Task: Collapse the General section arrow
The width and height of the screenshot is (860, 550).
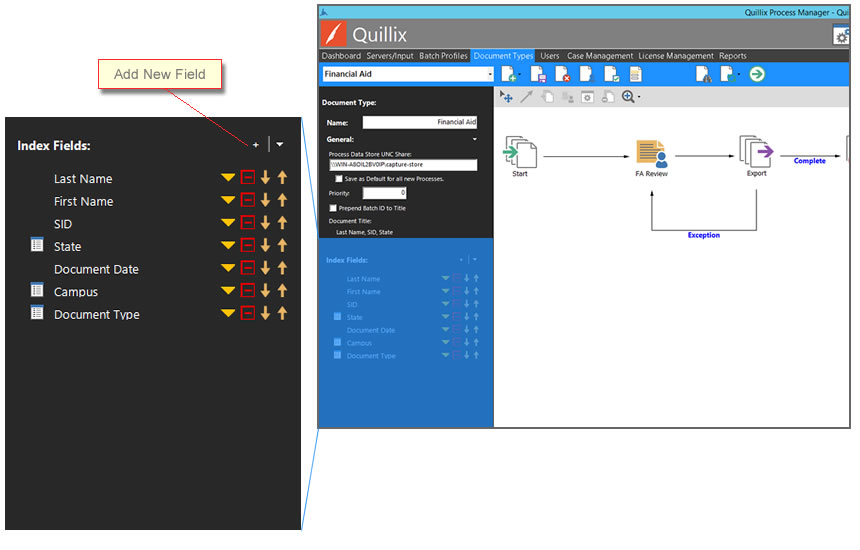Action: click(x=474, y=139)
